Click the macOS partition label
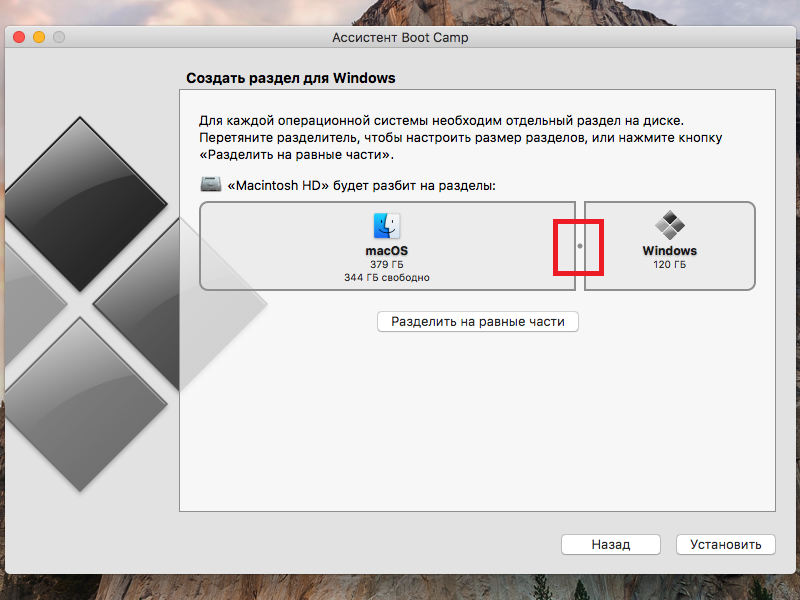 (x=387, y=251)
